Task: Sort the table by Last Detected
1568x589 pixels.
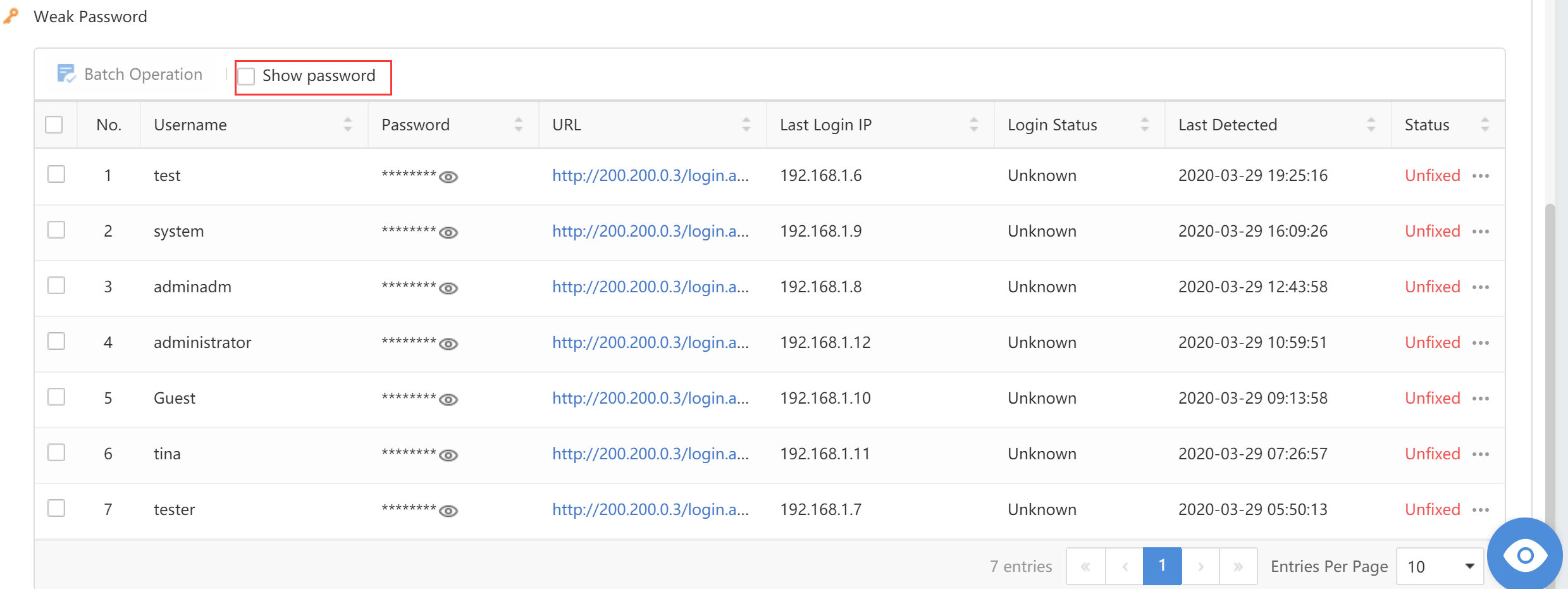Action: coord(1371,125)
